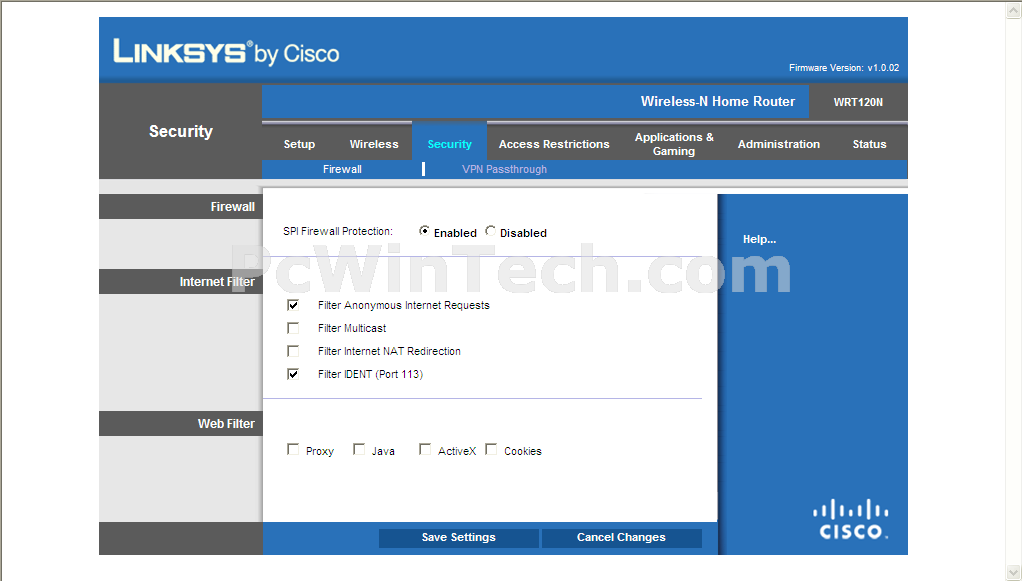The height and width of the screenshot is (581, 1022).
Task: Enable the Filter Multicast checkbox
Action: point(293,328)
